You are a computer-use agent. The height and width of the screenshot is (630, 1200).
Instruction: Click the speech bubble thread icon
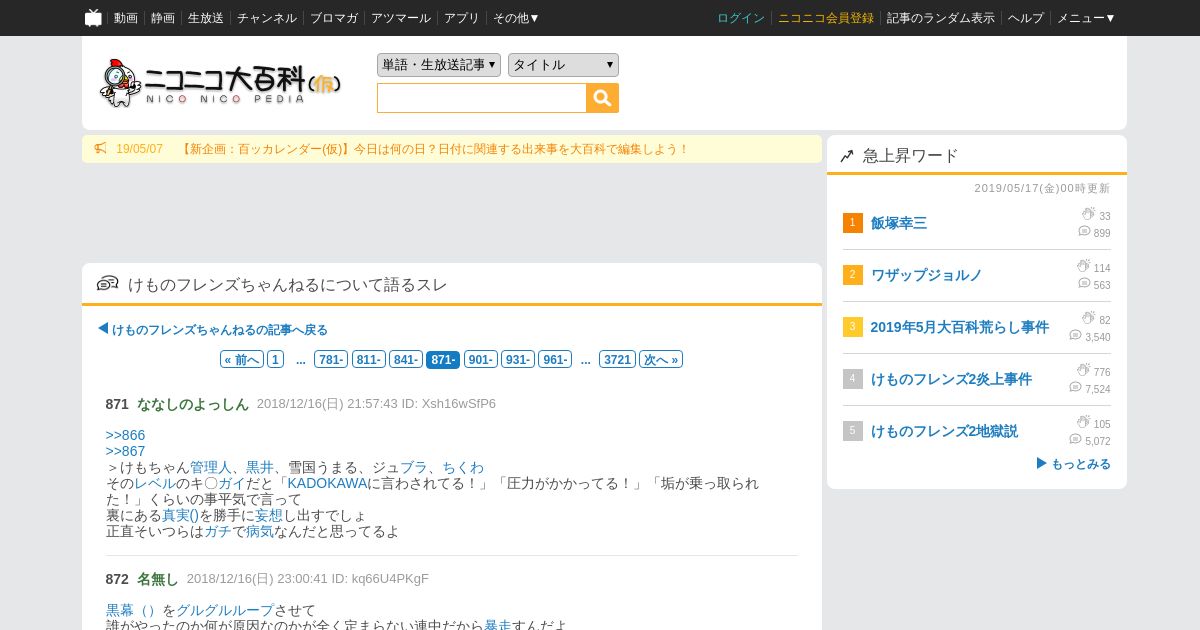pos(107,284)
